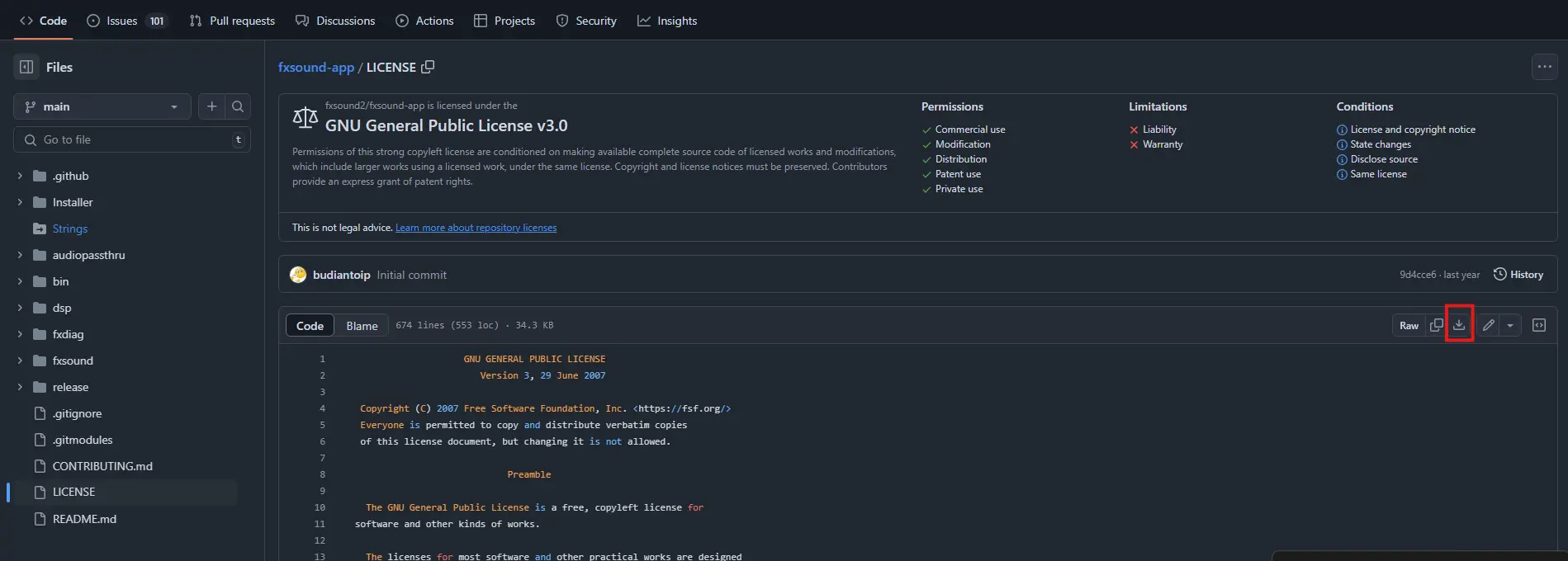Add a new file with plus icon
The height and width of the screenshot is (561, 1568).
pyautogui.click(x=211, y=106)
